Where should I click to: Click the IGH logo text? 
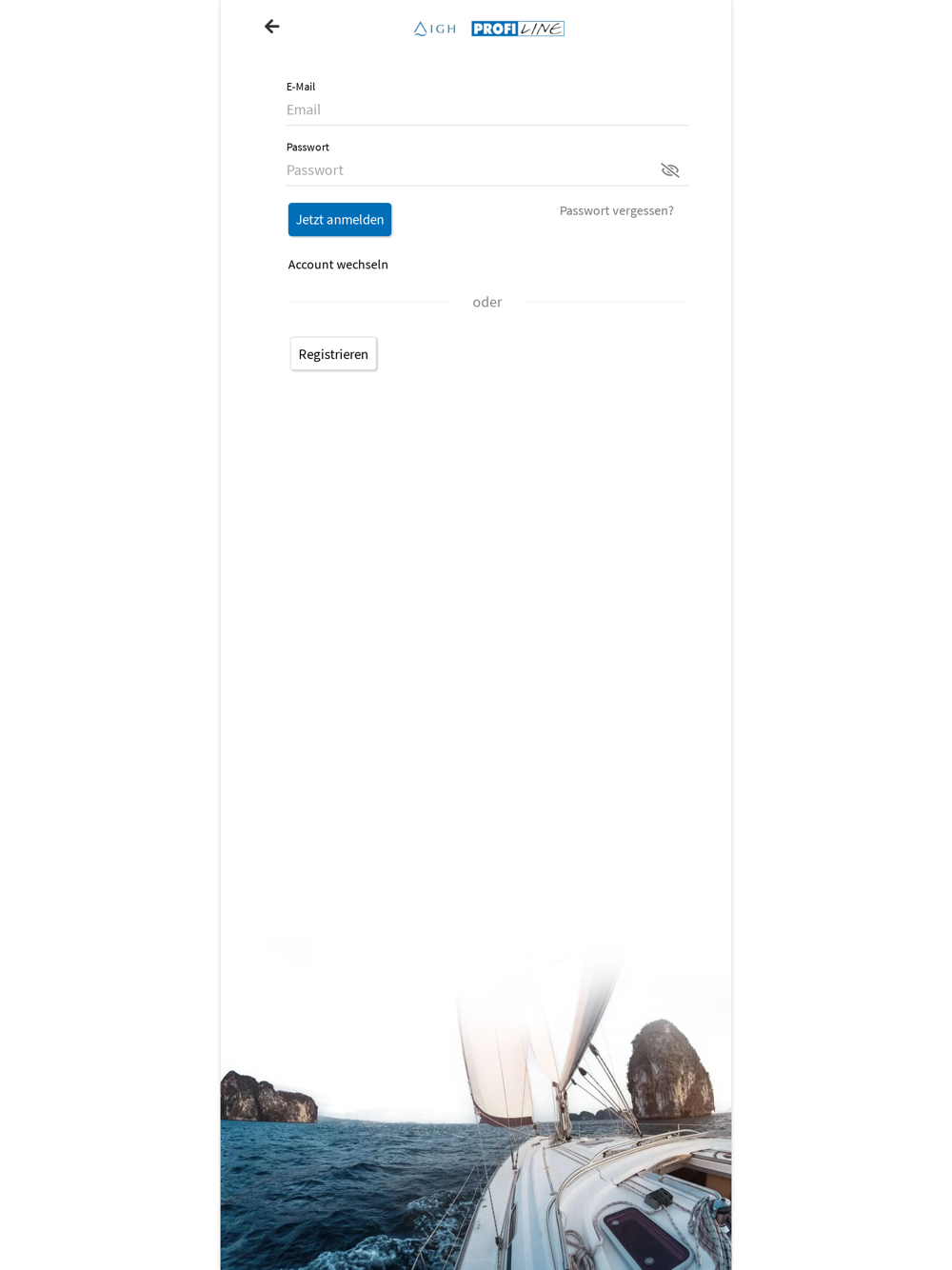coord(444,30)
